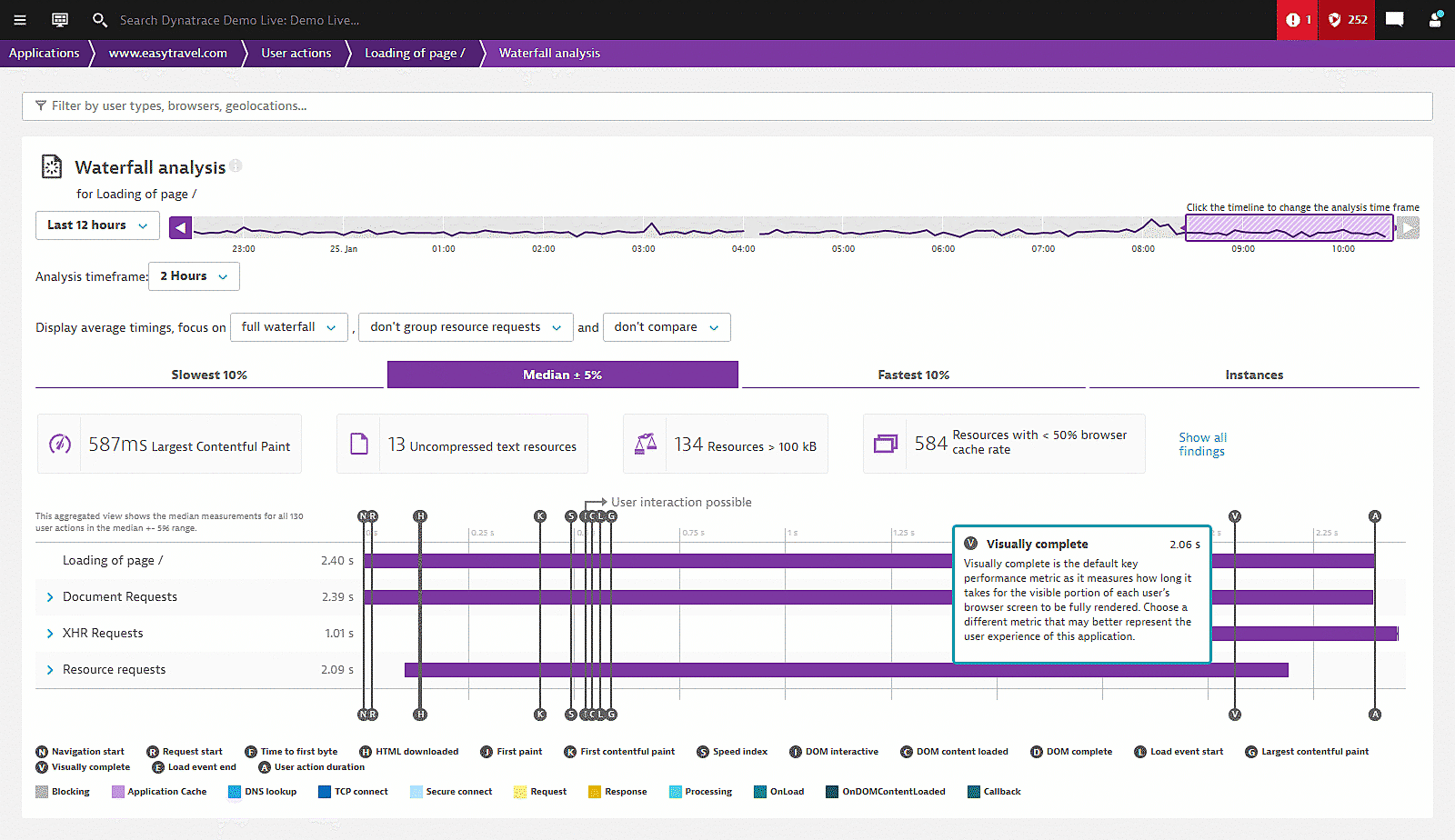Click the filter funnel icon

click(41, 106)
